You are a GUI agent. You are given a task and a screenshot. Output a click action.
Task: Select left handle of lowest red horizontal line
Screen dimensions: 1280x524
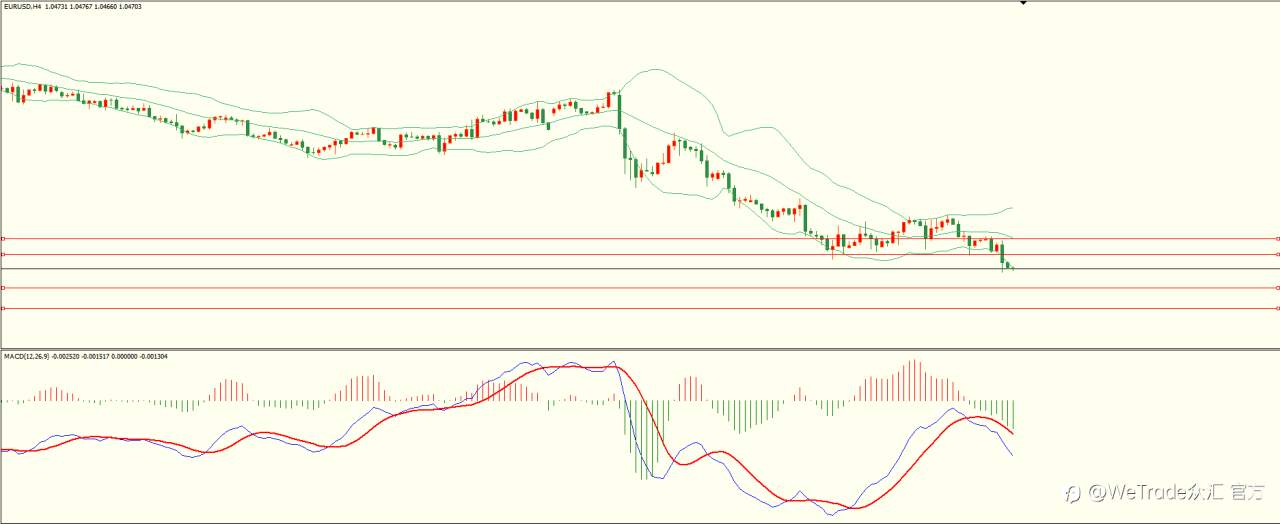(x=3, y=309)
